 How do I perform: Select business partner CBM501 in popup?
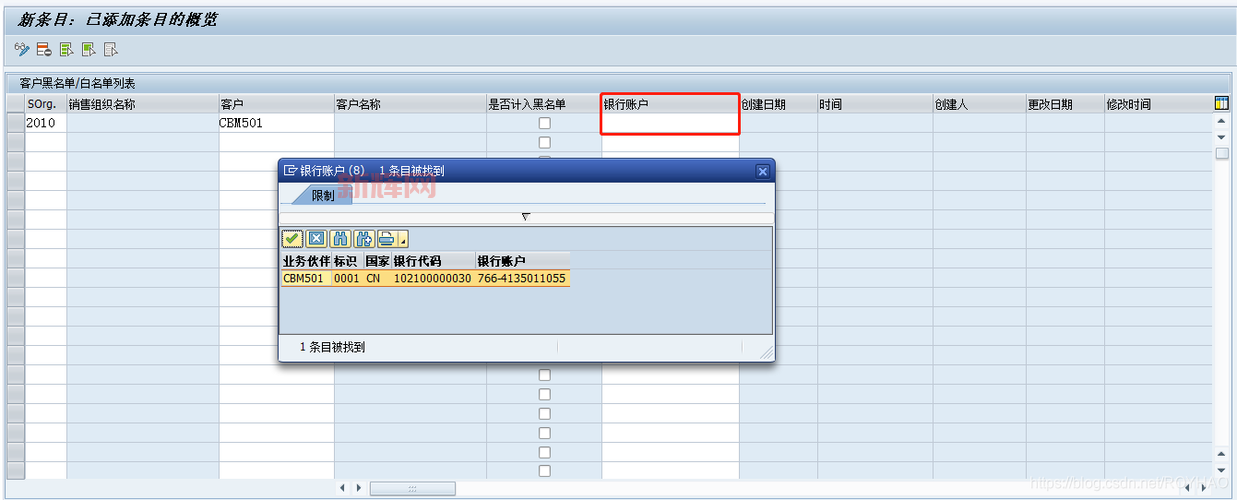point(306,278)
